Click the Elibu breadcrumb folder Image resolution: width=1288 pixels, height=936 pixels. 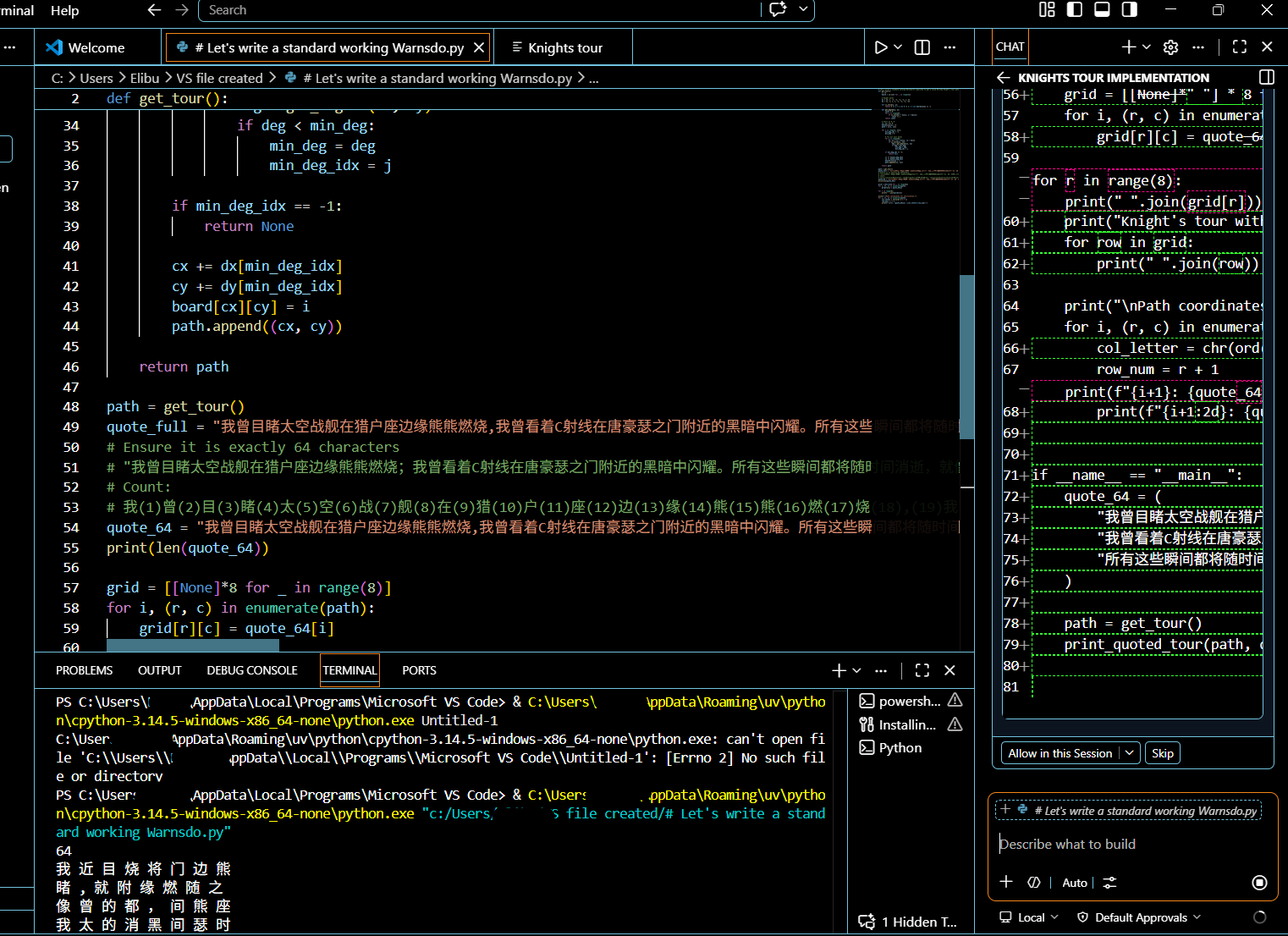145,78
